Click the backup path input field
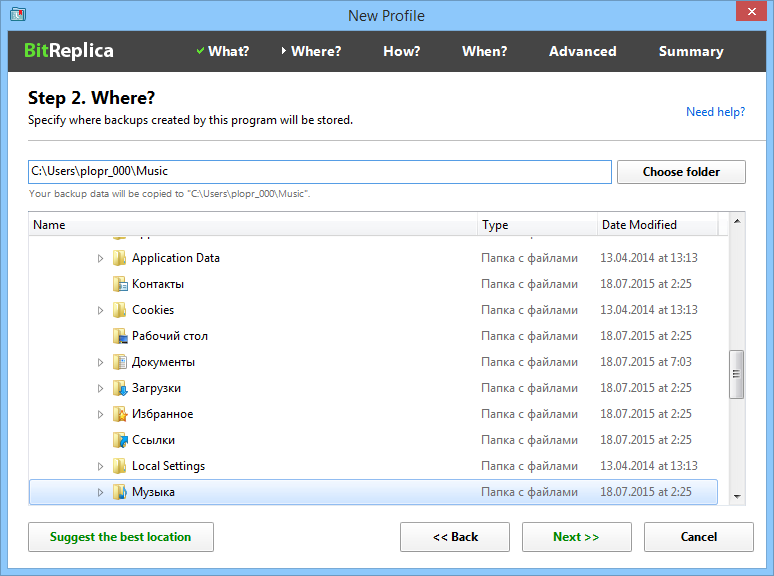Image resolution: width=774 pixels, height=576 pixels. (x=320, y=172)
